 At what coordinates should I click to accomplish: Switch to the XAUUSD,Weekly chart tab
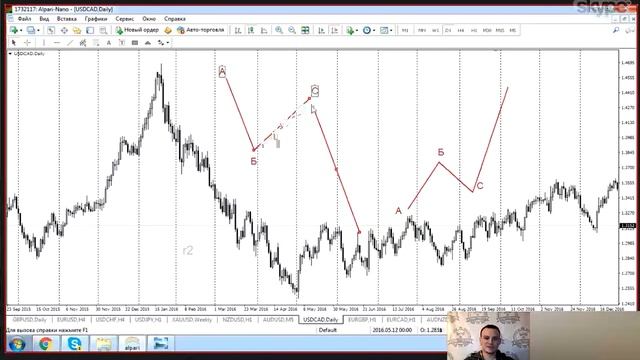(x=192, y=320)
